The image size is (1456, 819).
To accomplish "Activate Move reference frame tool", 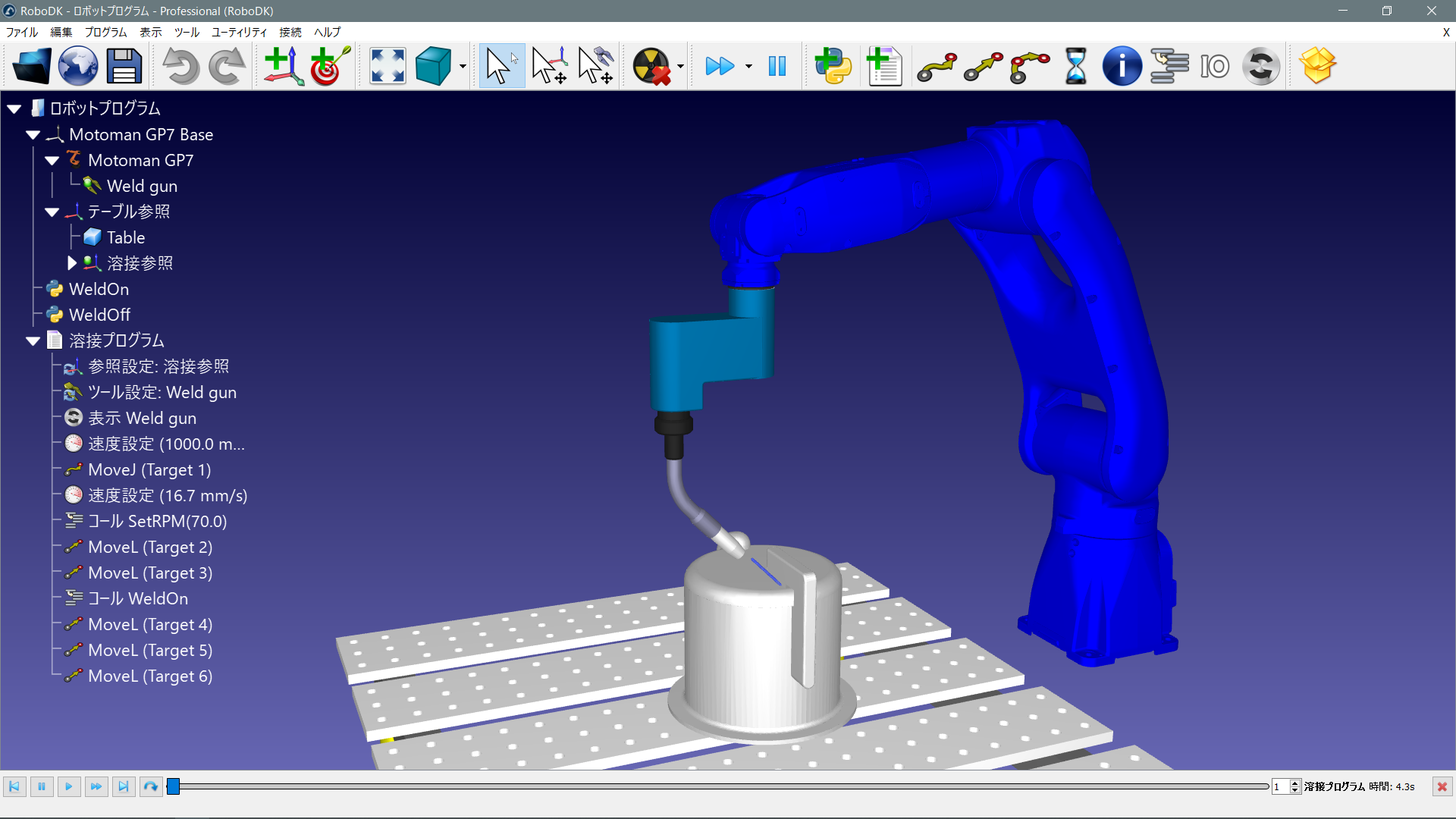I will coord(549,66).
